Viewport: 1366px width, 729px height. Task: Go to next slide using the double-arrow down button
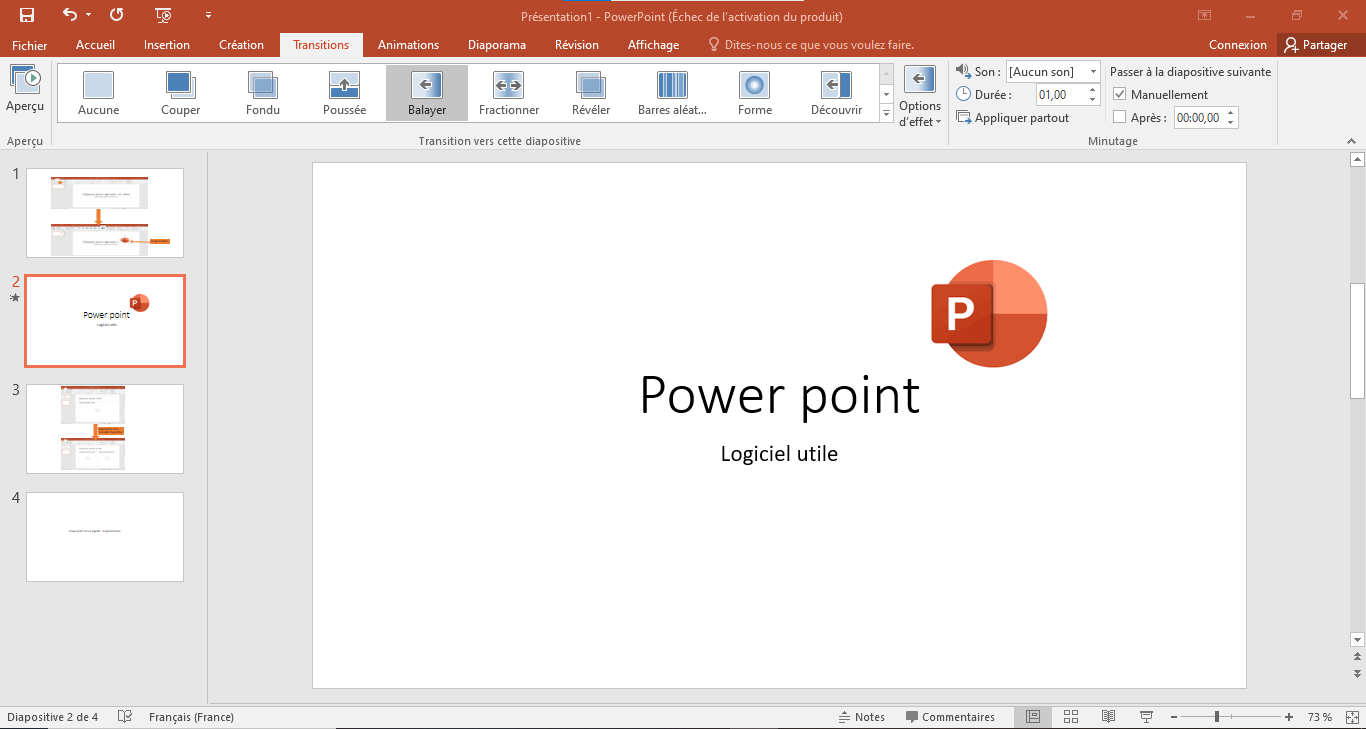click(1357, 674)
